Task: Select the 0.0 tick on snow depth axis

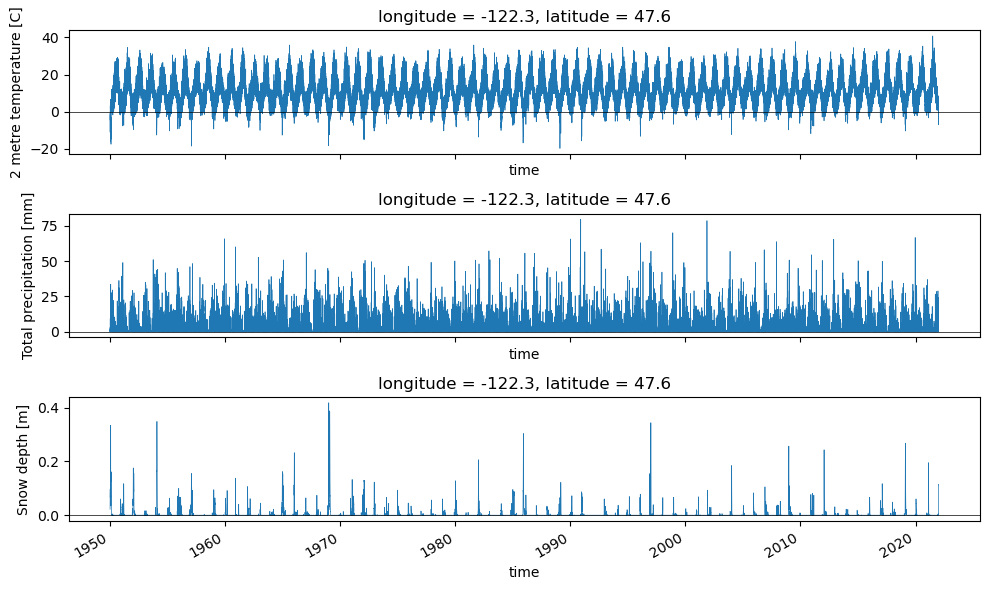Action: point(49,516)
